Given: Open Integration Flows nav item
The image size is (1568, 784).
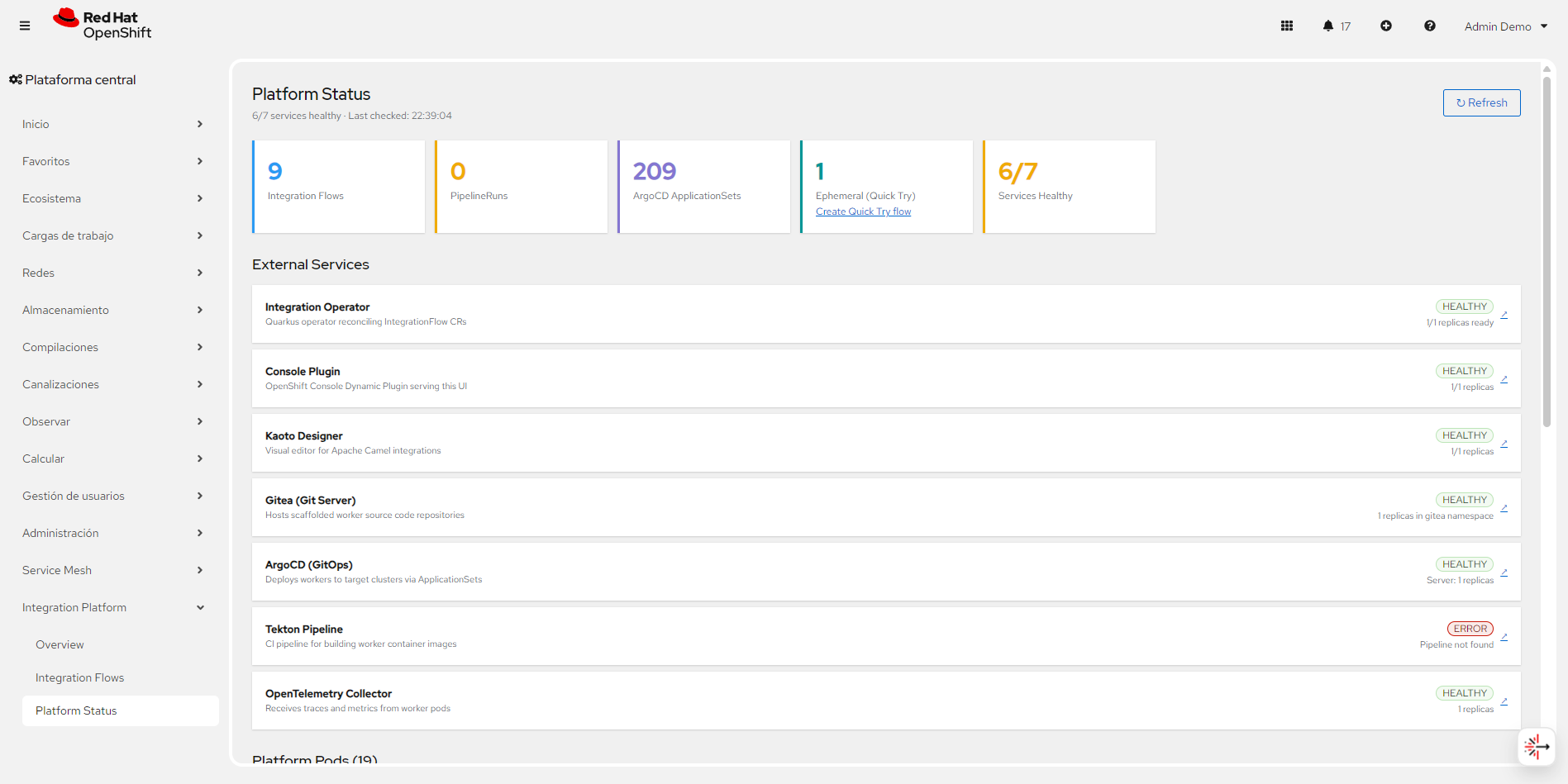Looking at the screenshot, I should [121, 677].
